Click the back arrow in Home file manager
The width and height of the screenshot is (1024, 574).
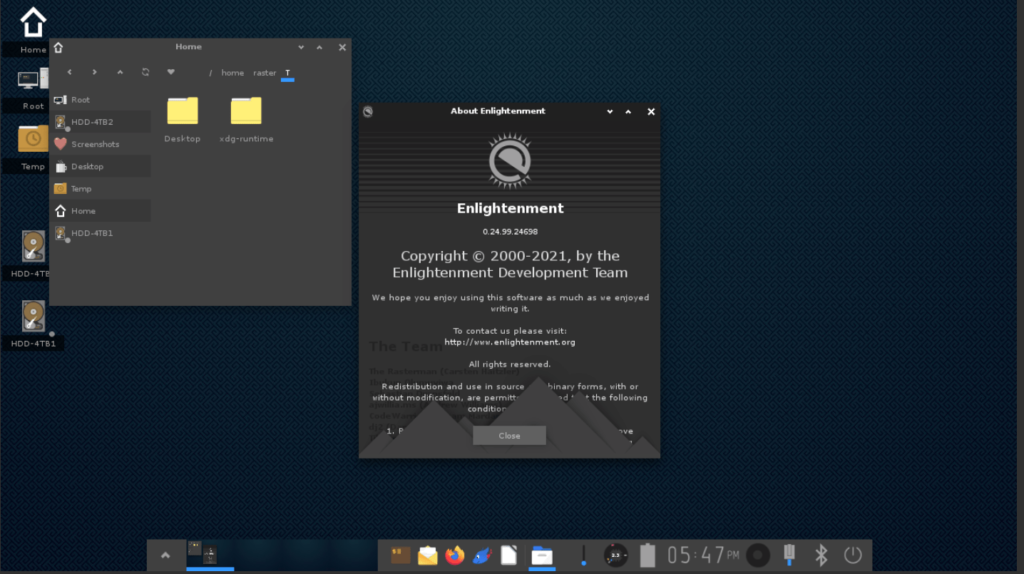pyautogui.click(x=69, y=72)
